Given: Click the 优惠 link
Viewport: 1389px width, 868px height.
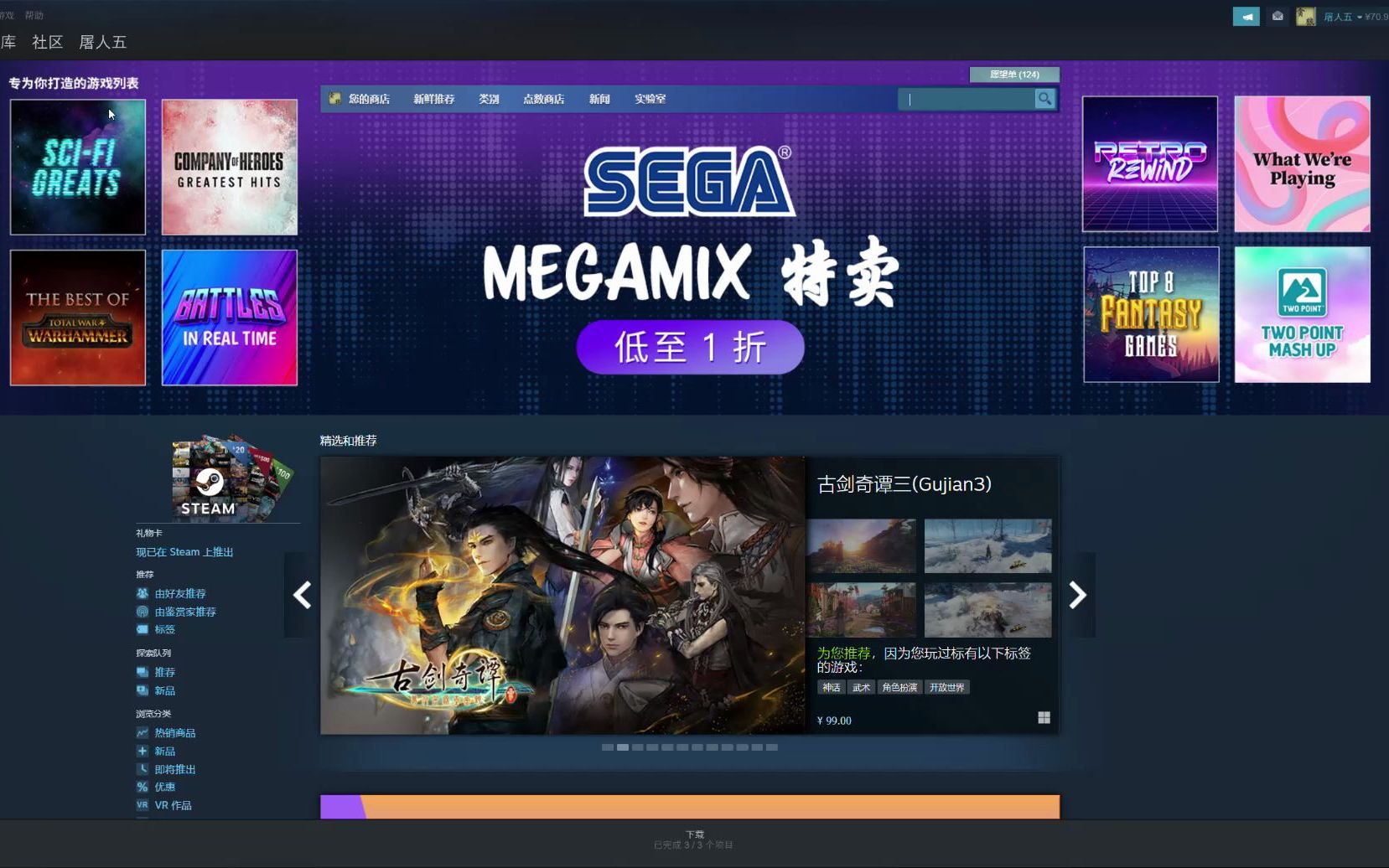Looking at the screenshot, I should [x=165, y=787].
